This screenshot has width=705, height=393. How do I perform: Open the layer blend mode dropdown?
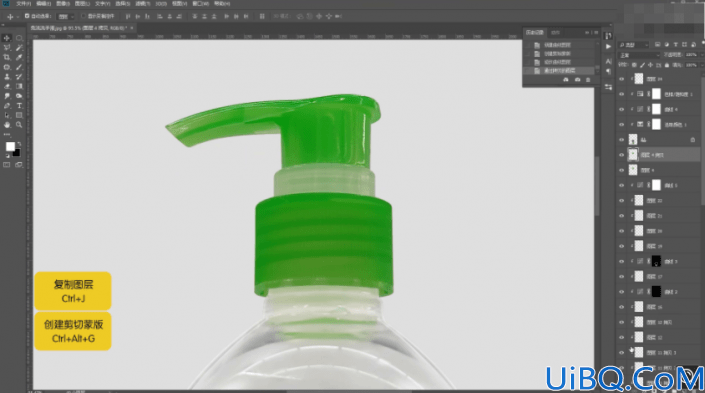click(639, 55)
